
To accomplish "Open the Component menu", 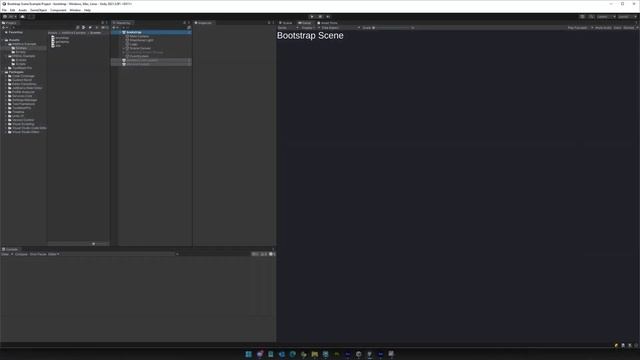I will [x=58, y=10].
